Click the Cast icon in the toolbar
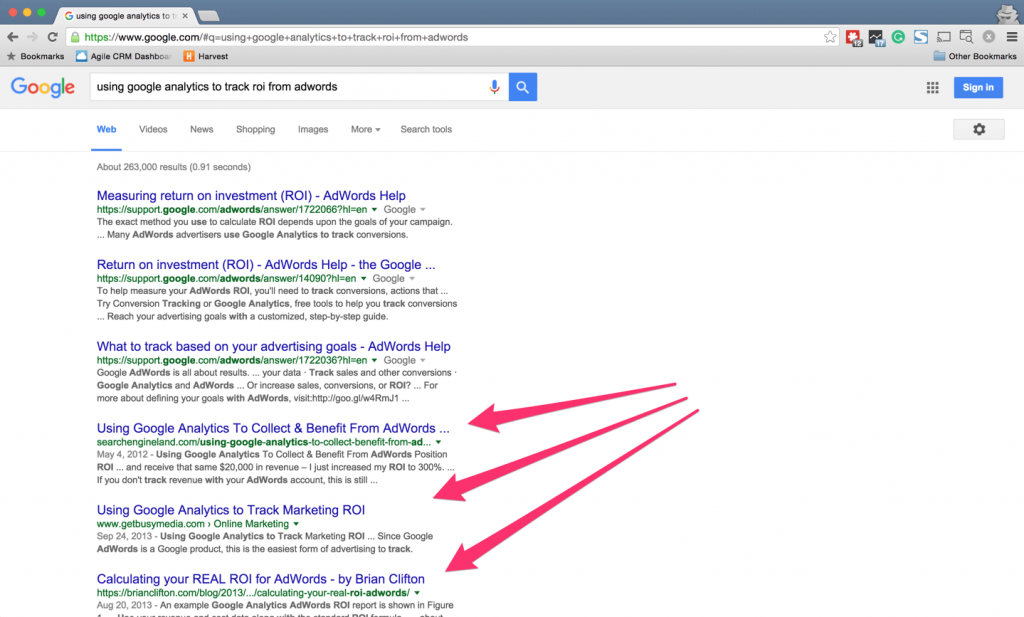This screenshot has height=617, width=1024. click(944, 37)
